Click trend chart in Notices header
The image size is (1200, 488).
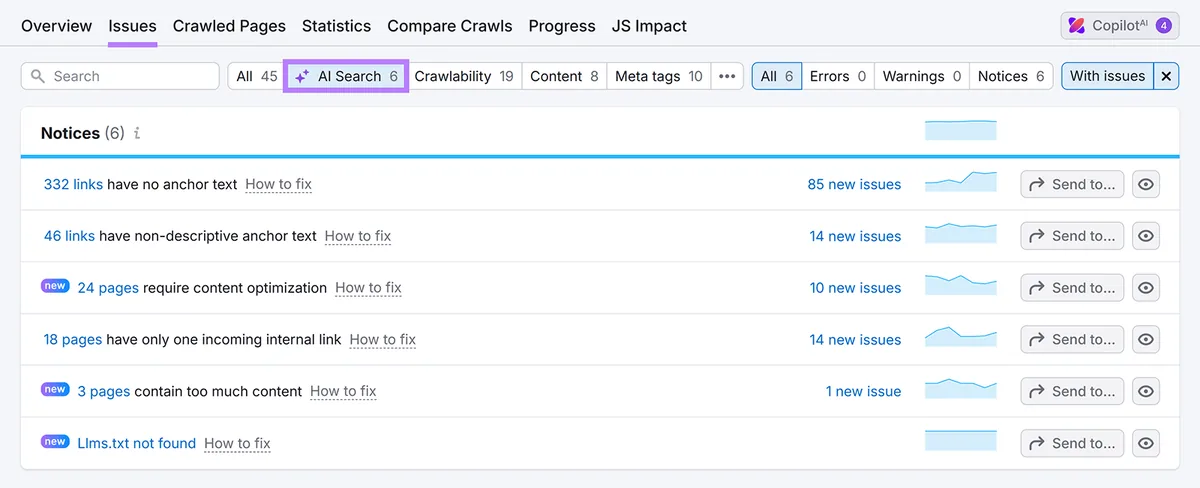tap(961, 131)
